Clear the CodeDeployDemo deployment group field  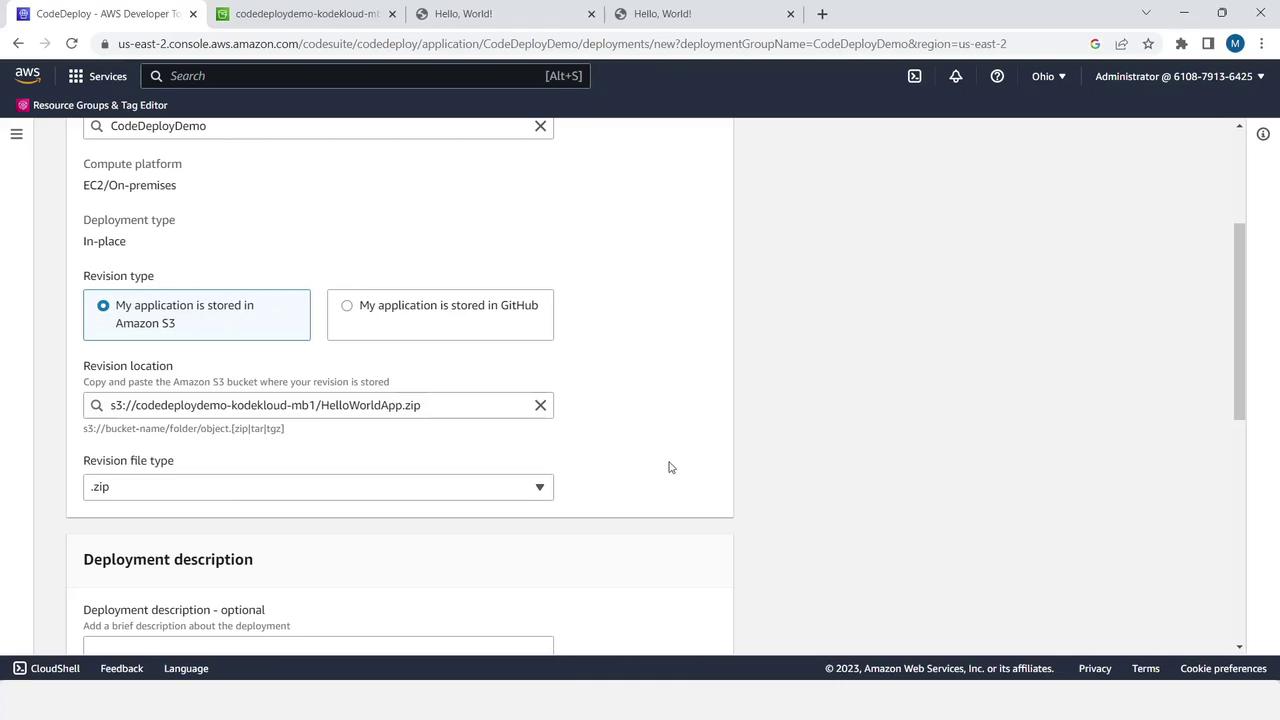540,126
